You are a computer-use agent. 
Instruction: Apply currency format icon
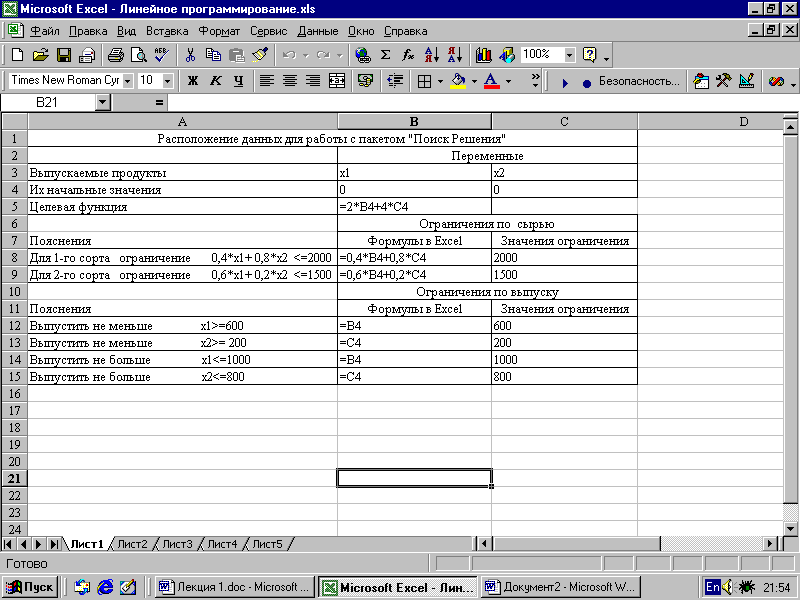pyautogui.click(x=365, y=81)
